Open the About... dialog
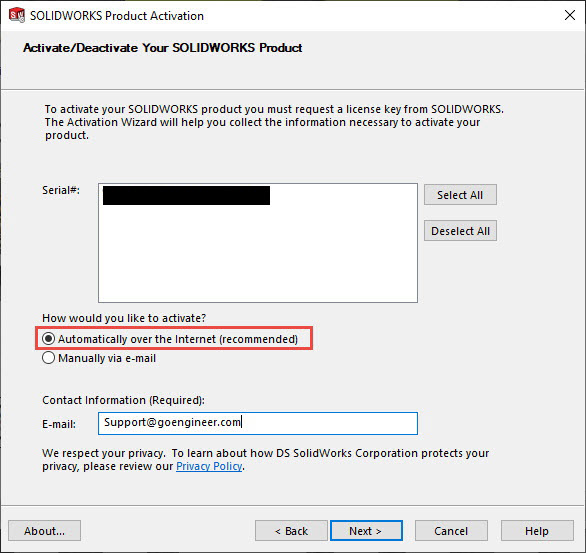 44,531
